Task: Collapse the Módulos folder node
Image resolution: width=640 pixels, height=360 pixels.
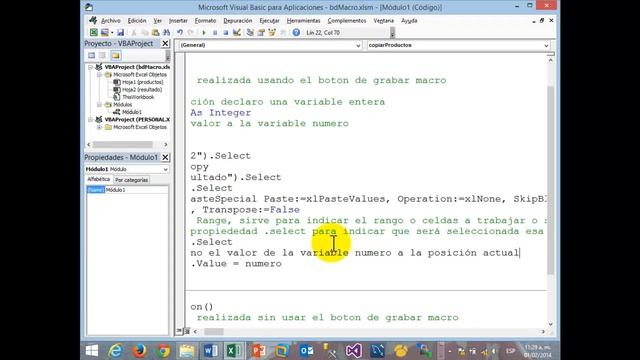Action: click(99, 104)
